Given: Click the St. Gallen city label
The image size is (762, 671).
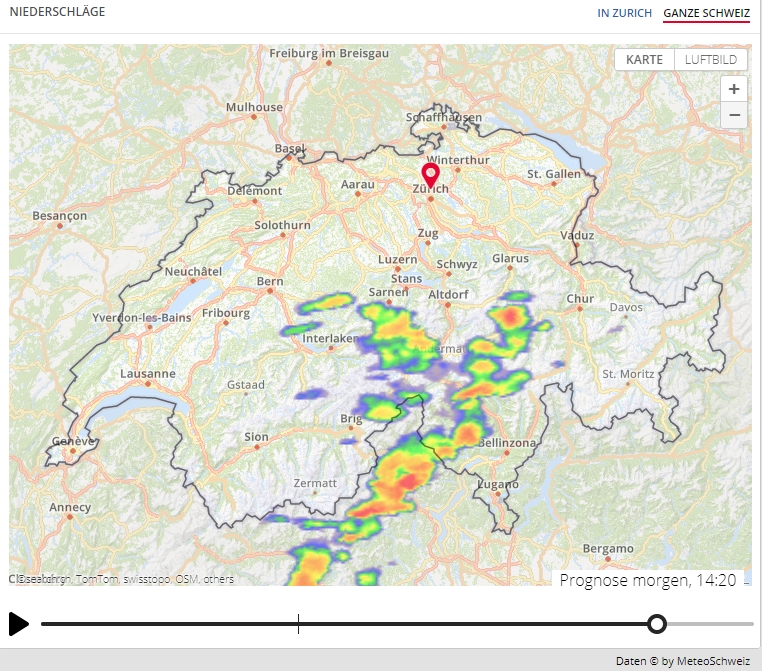Looking at the screenshot, I should click(x=554, y=174).
